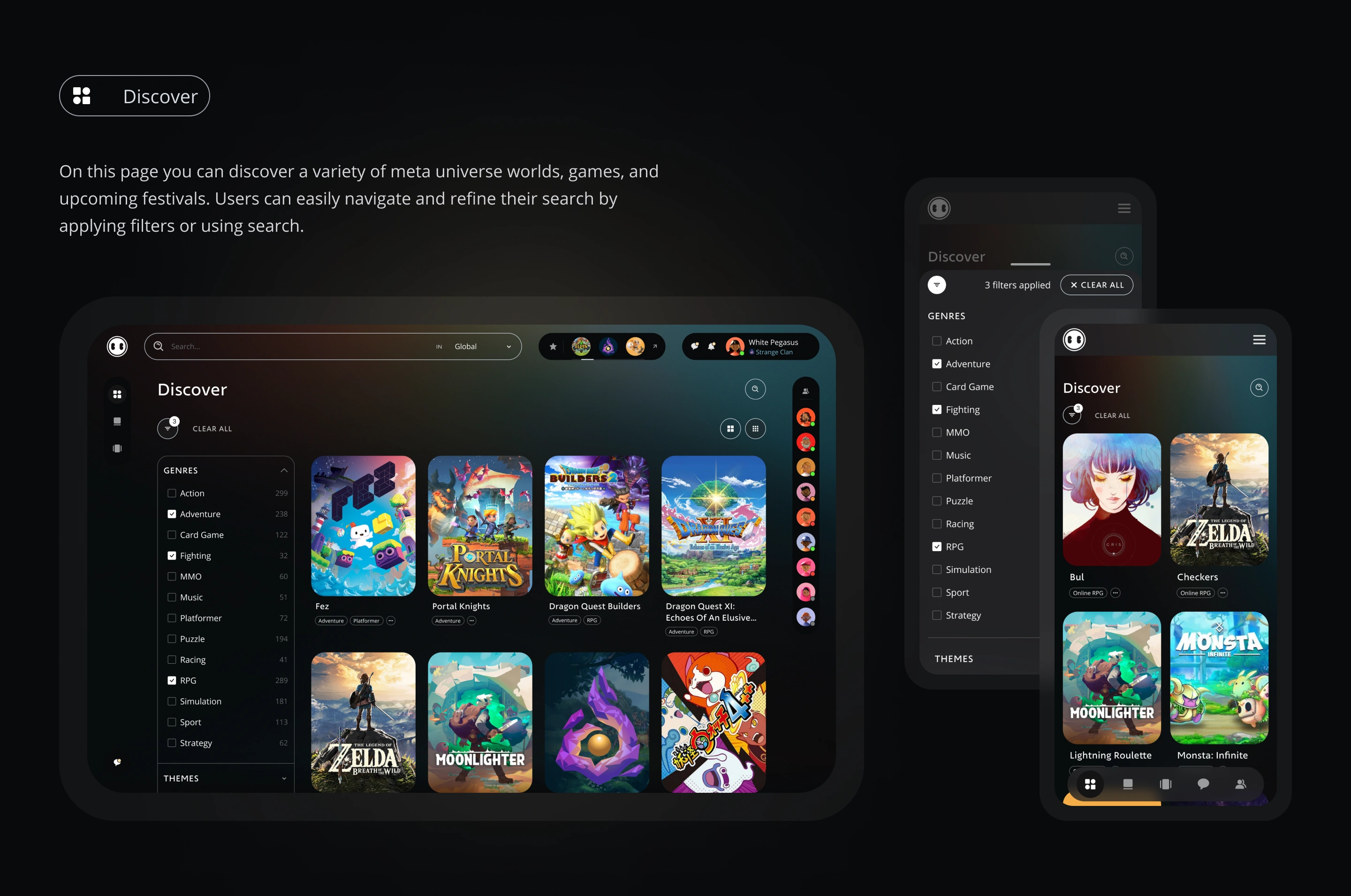Enable the Adventure genre checkbox
This screenshot has width=1351, height=896.
172,514
